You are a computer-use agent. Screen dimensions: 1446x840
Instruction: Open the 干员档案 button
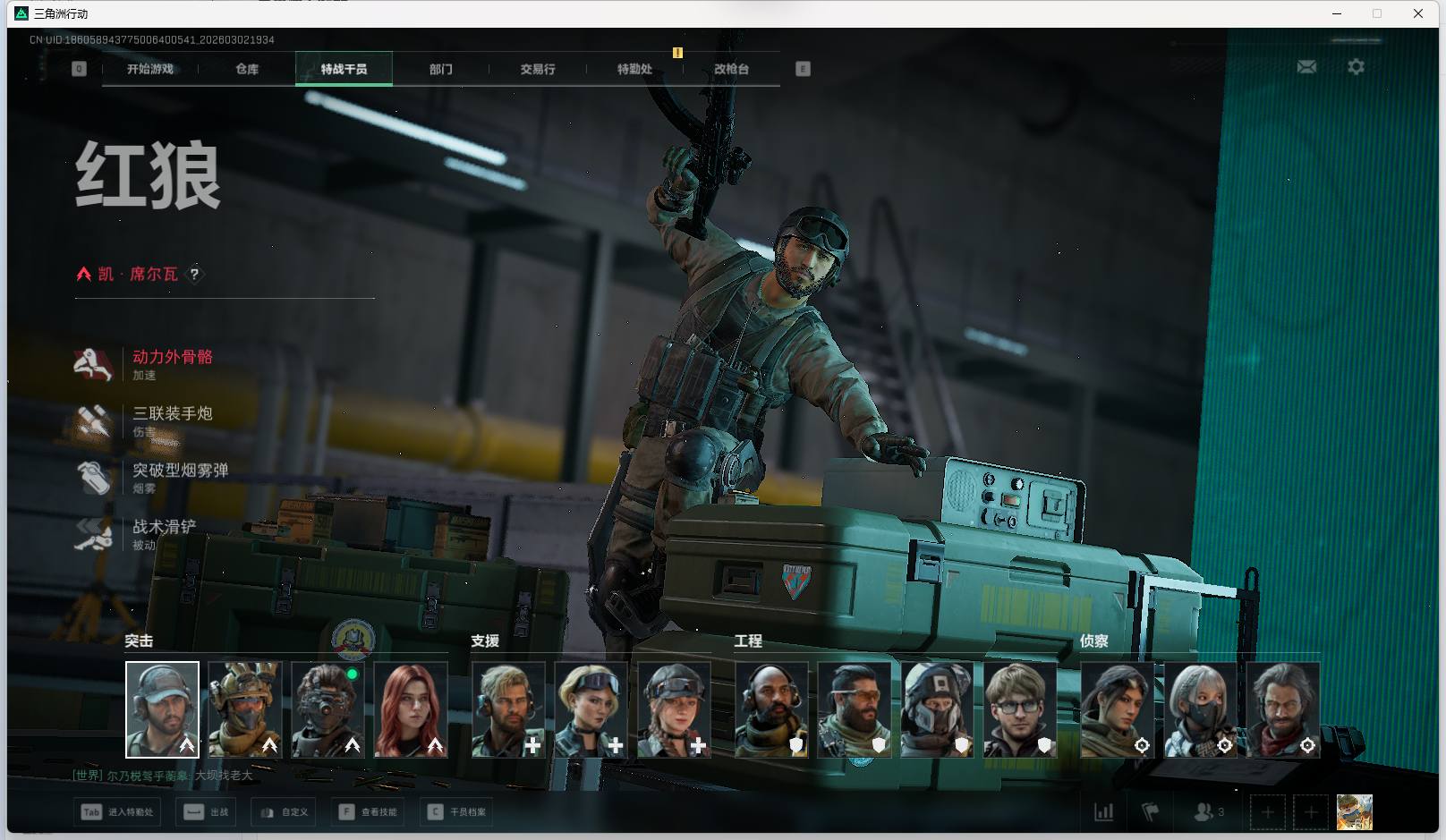[458, 812]
